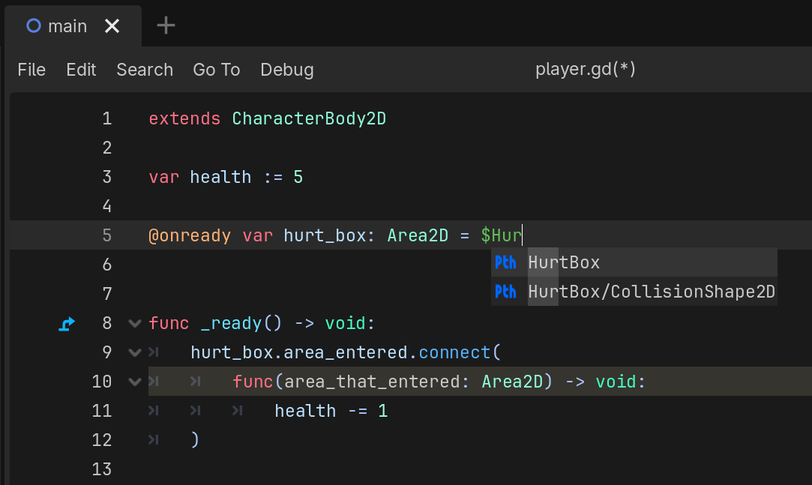Click line number 5 in gutter
Image resolution: width=812 pixels, height=485 pixels.
coord(107,236)
